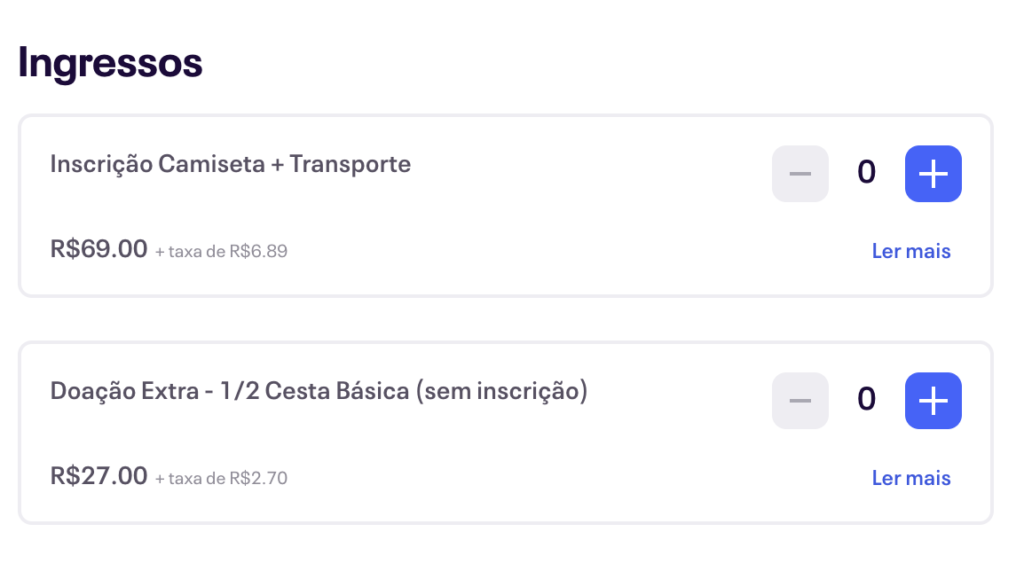Image resolution: width=1024 pixels, height=571 pixels.
Task: Expand Ler mais on Doação Extra ticket
Action: (x=911, y=478)
